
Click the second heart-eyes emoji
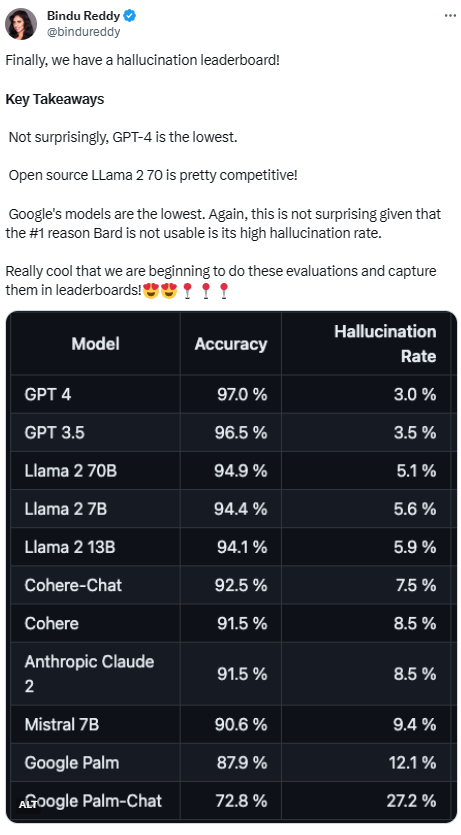(x=169, y=290)
